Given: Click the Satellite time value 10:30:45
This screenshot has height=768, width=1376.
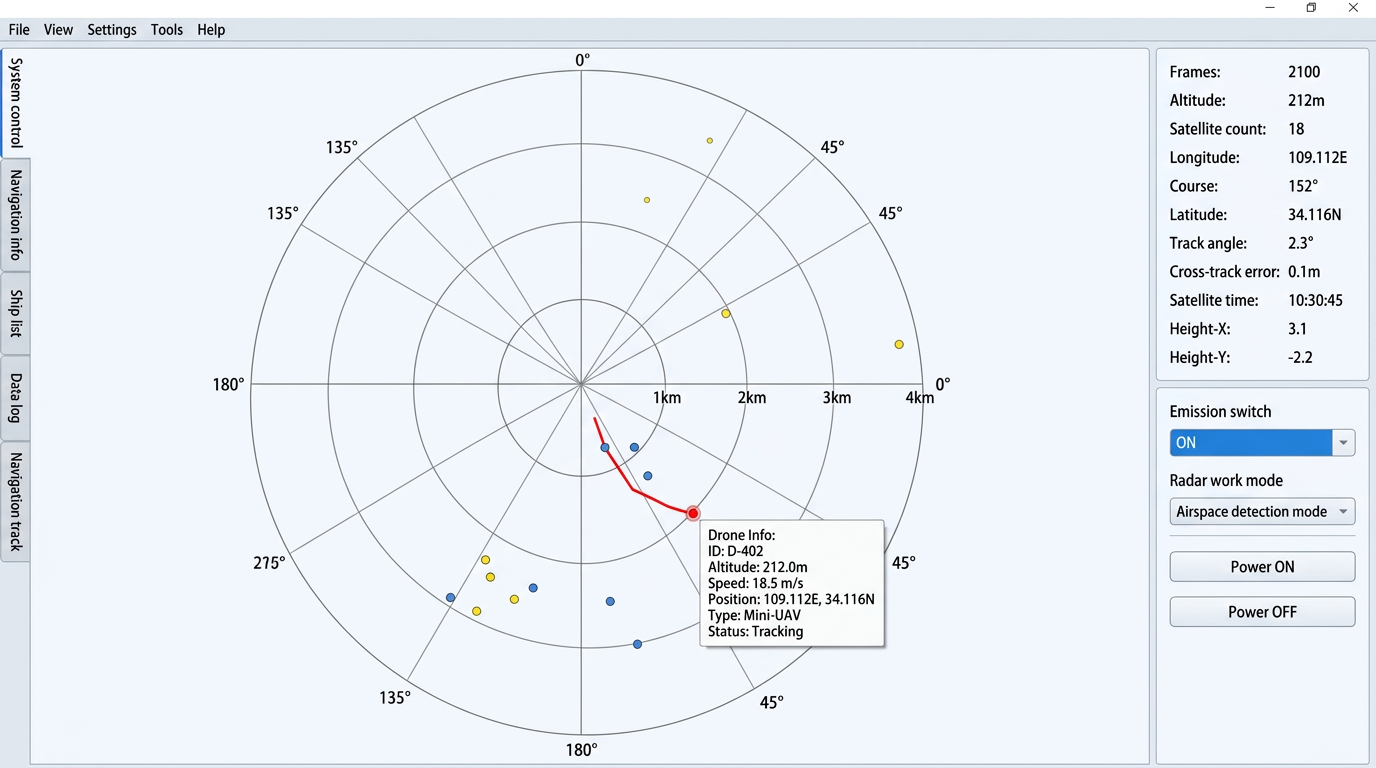Looking at the screenshot, I should pos(1315,300).
